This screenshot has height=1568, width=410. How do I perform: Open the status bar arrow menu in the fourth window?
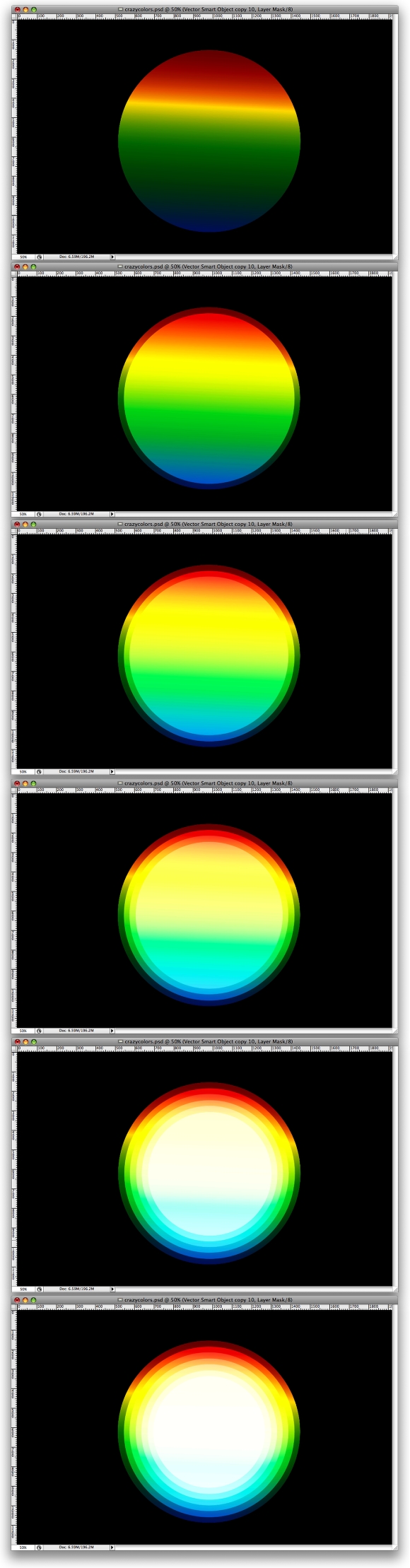point(112,1031)
